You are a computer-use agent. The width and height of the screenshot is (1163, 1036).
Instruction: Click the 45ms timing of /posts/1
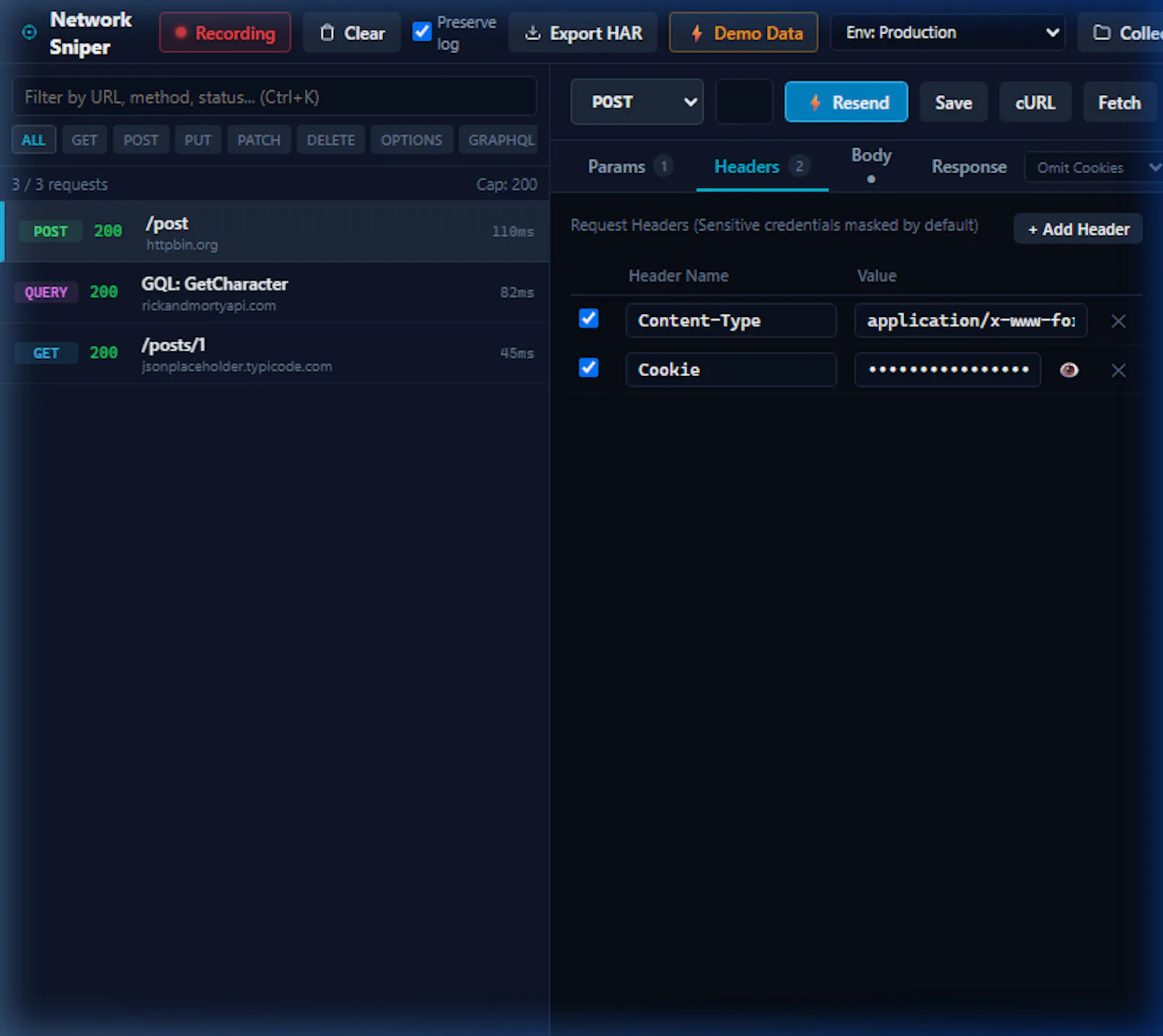pyautogui.click(x=517, y=353)
